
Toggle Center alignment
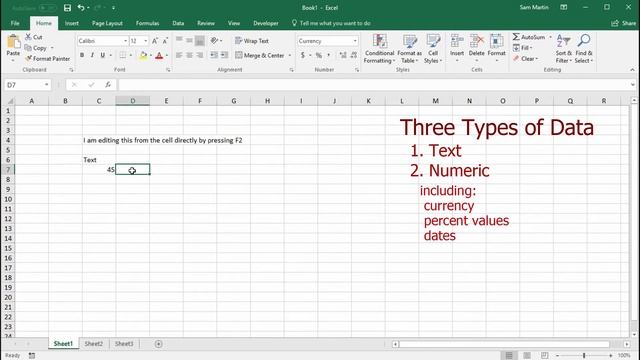pos(189,55)
